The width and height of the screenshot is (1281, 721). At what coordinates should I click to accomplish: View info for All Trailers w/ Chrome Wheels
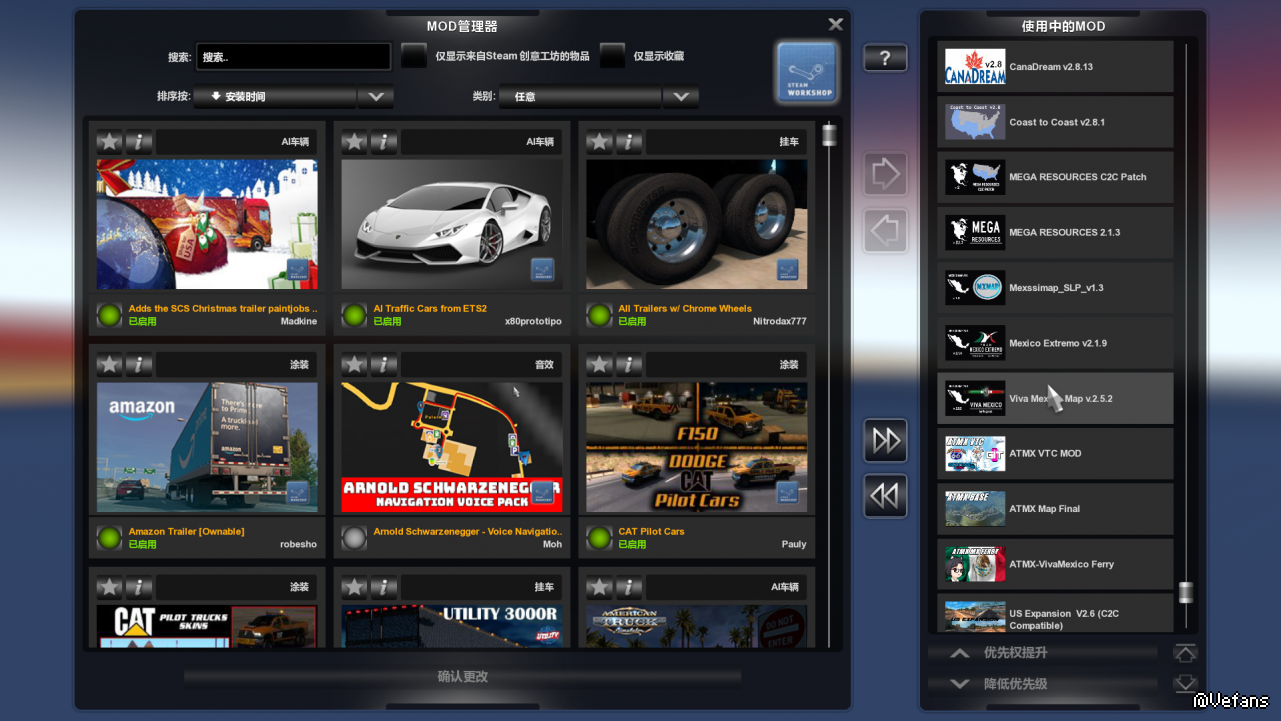point(629,142)
